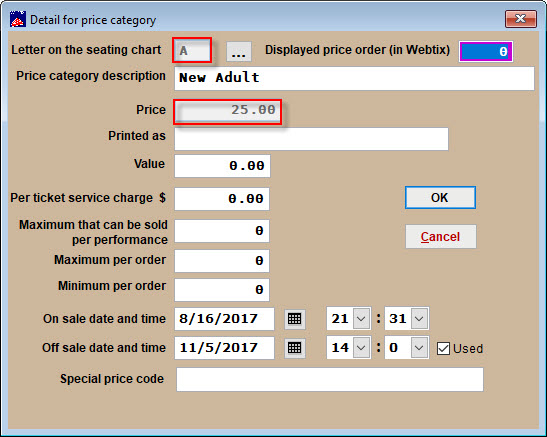The image size is (547, 437).
Task: Click the app icon in title bar
Action: [x=17, y=20]
